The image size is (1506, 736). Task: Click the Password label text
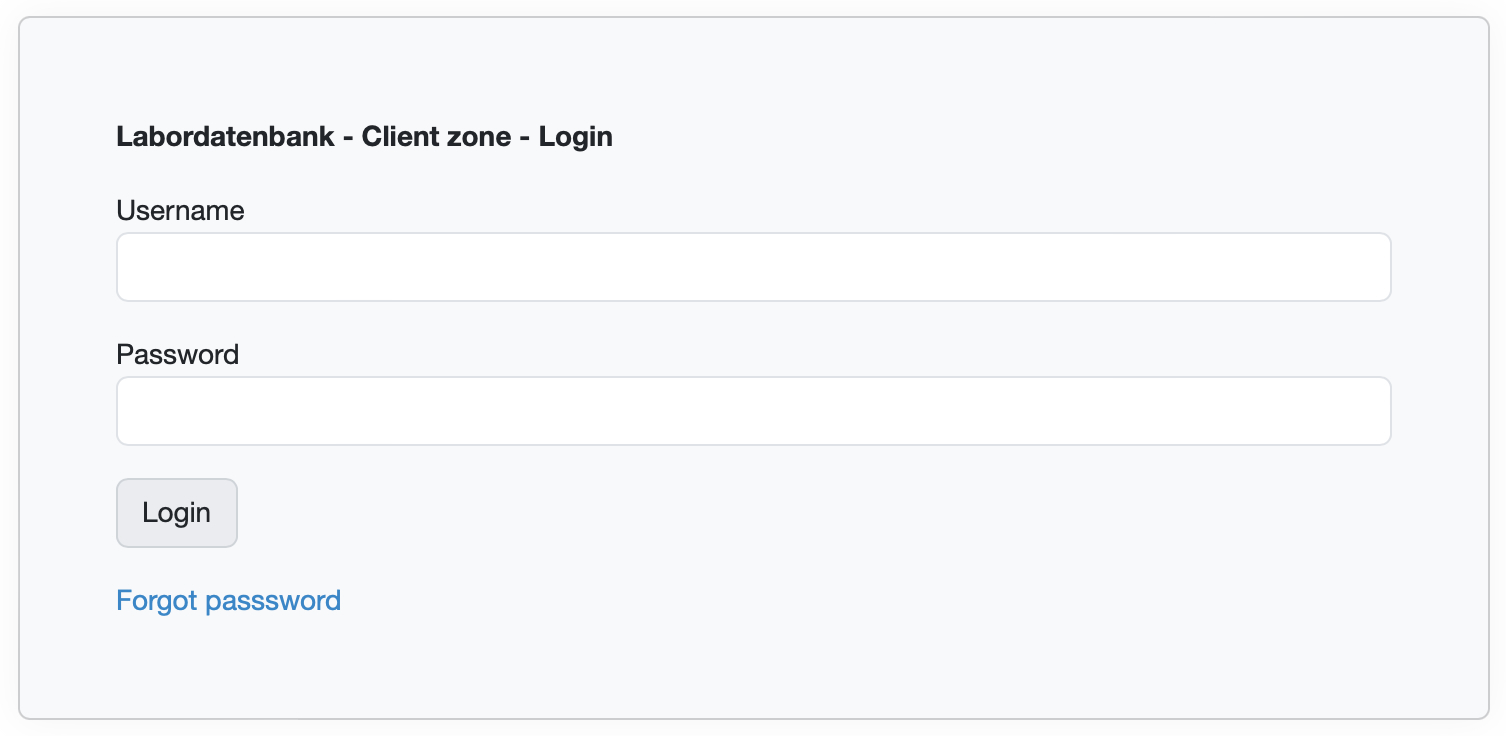click(177, 355)
